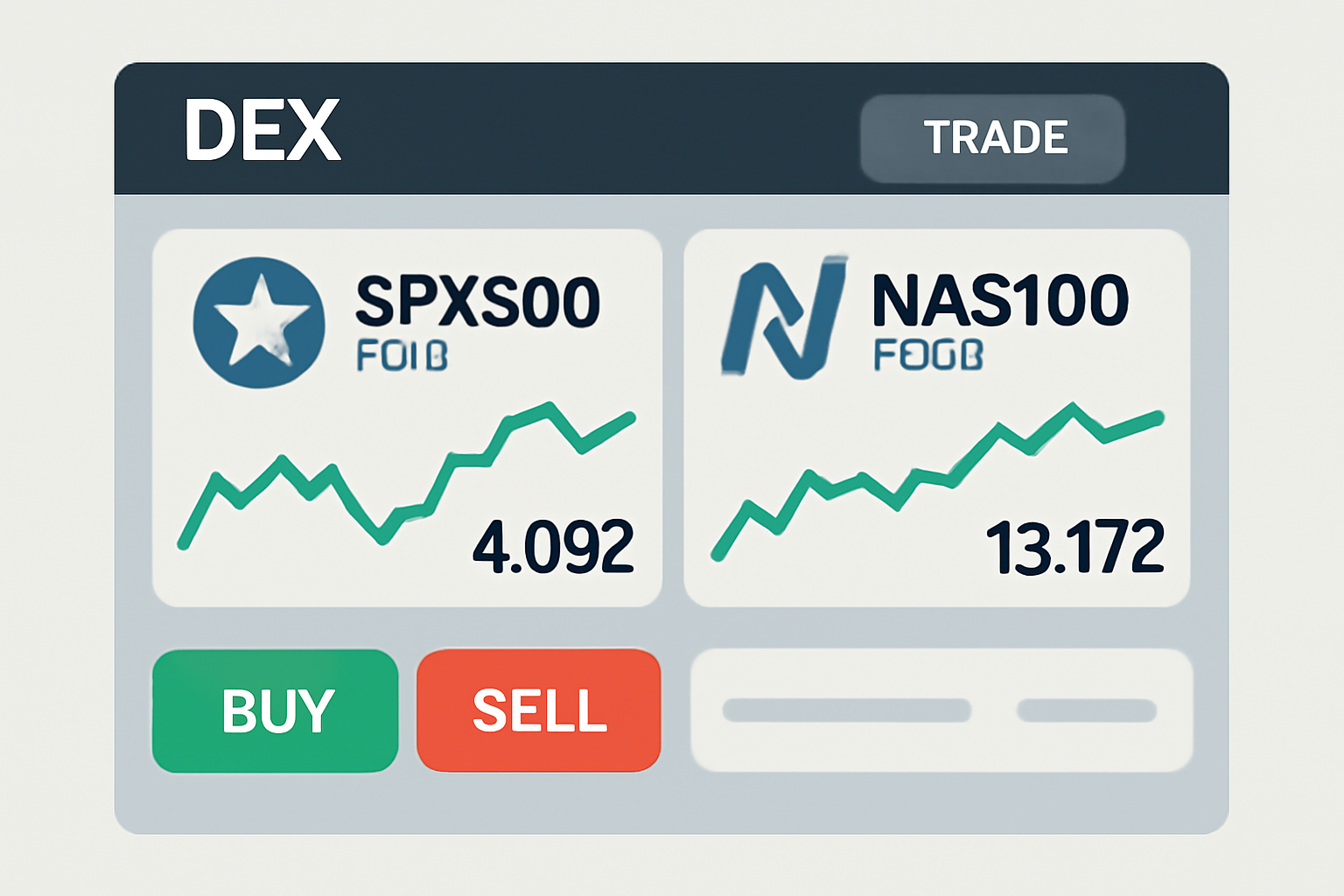Click the 13.172 price value
This screenshot has height=896, width=1344.
[1075, 547]
